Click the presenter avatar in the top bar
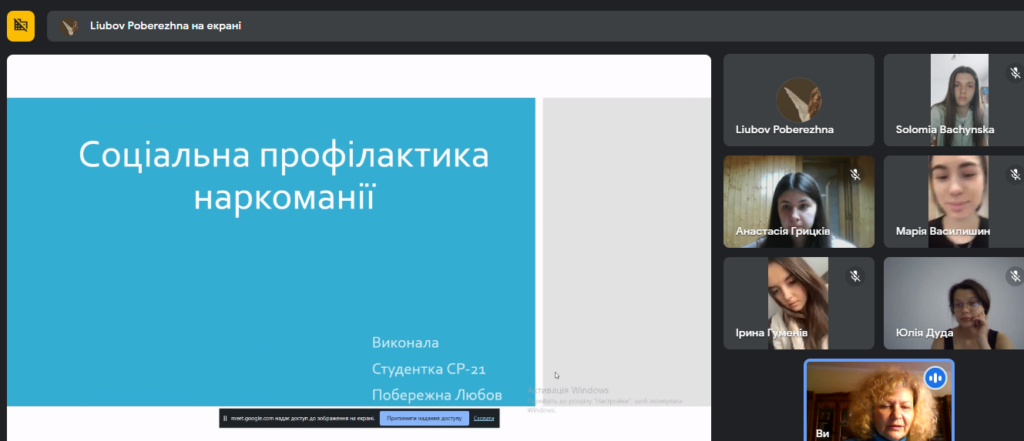 (x=68, y=27)
